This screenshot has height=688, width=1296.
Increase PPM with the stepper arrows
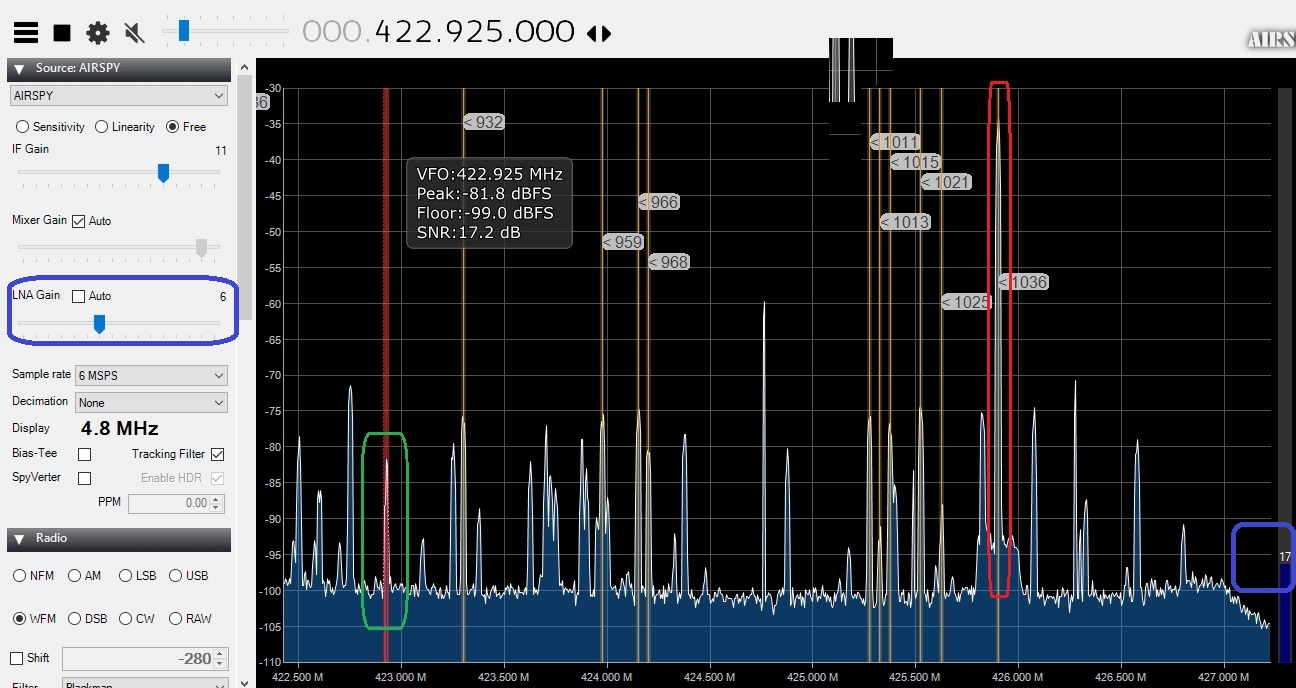218,499
